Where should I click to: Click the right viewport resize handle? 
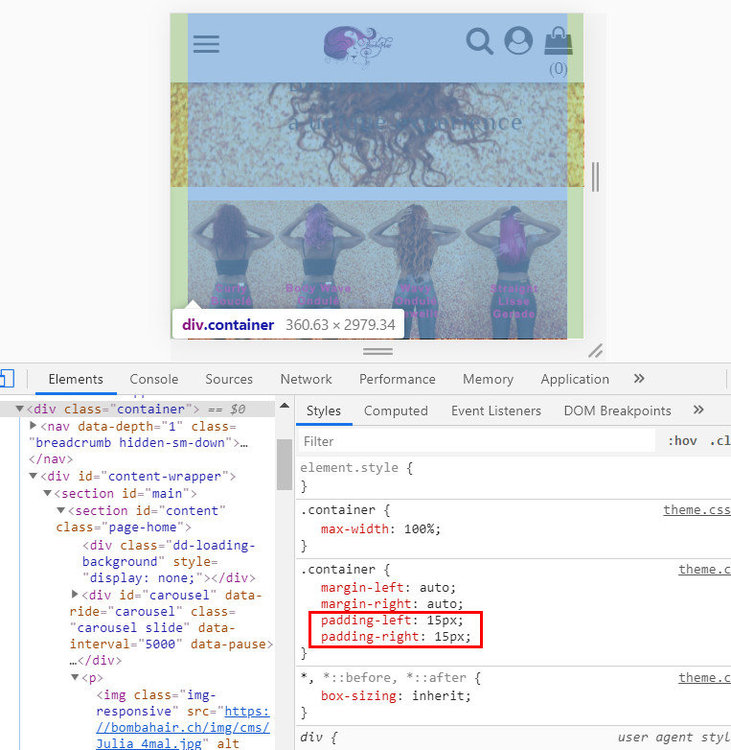(595, 176)
